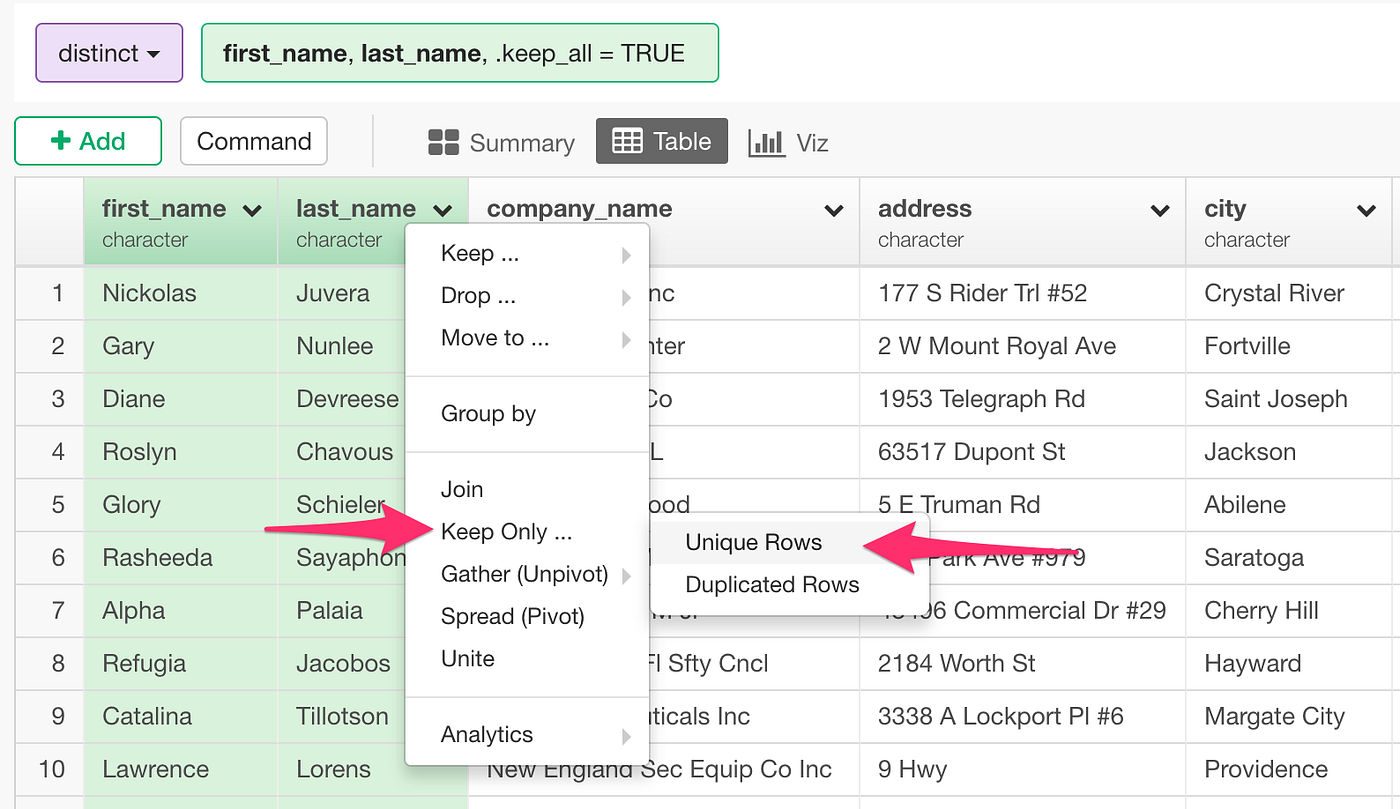Expand the Move to ... submenu
The height and width of the screenshot is (809, 1400).
pyautogui.click(x=527, y=338)
